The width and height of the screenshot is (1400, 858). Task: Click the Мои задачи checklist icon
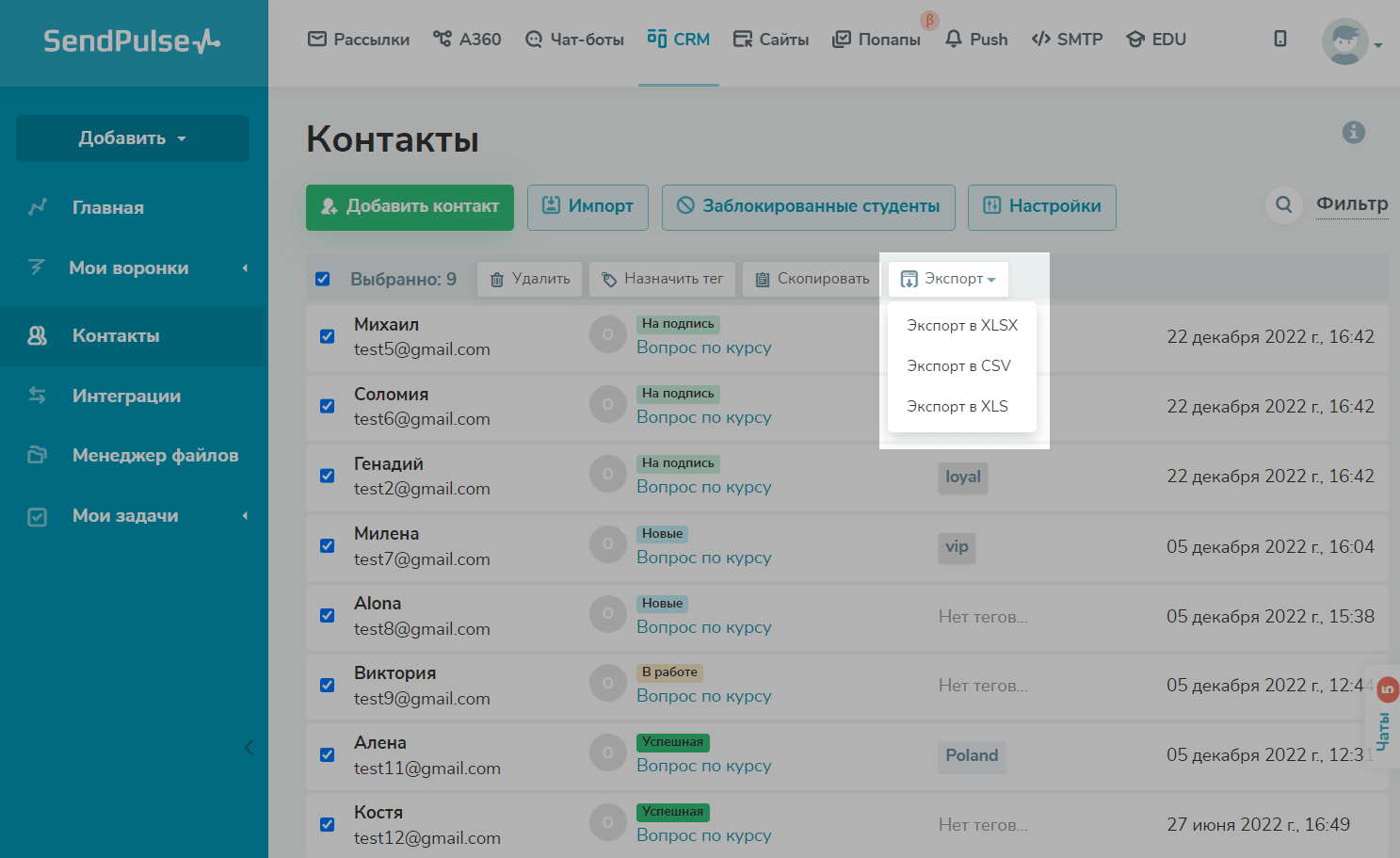pos(38,516)
